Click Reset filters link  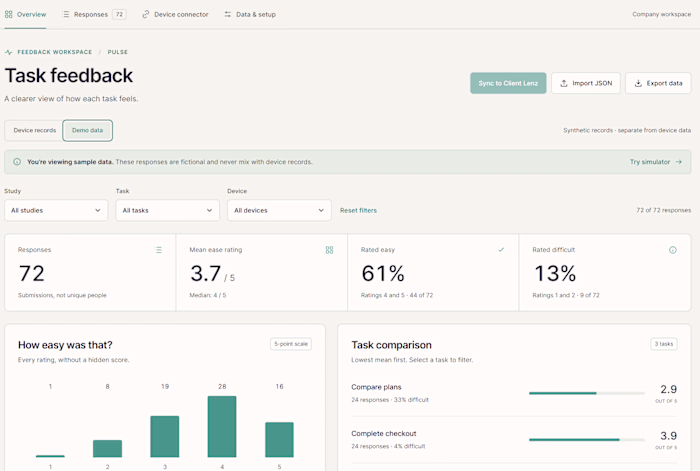358,210
